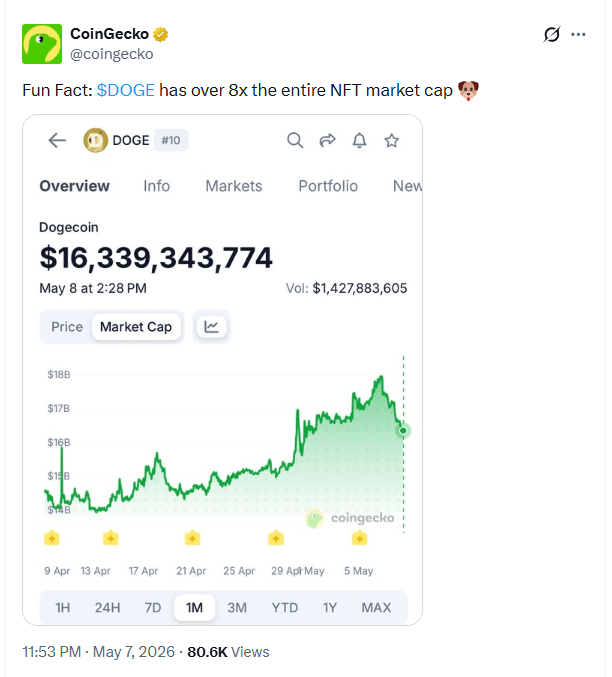Select the MAX time range
Image resolution: width=612 pixels, height=677 pixels.
click(376, 607)
